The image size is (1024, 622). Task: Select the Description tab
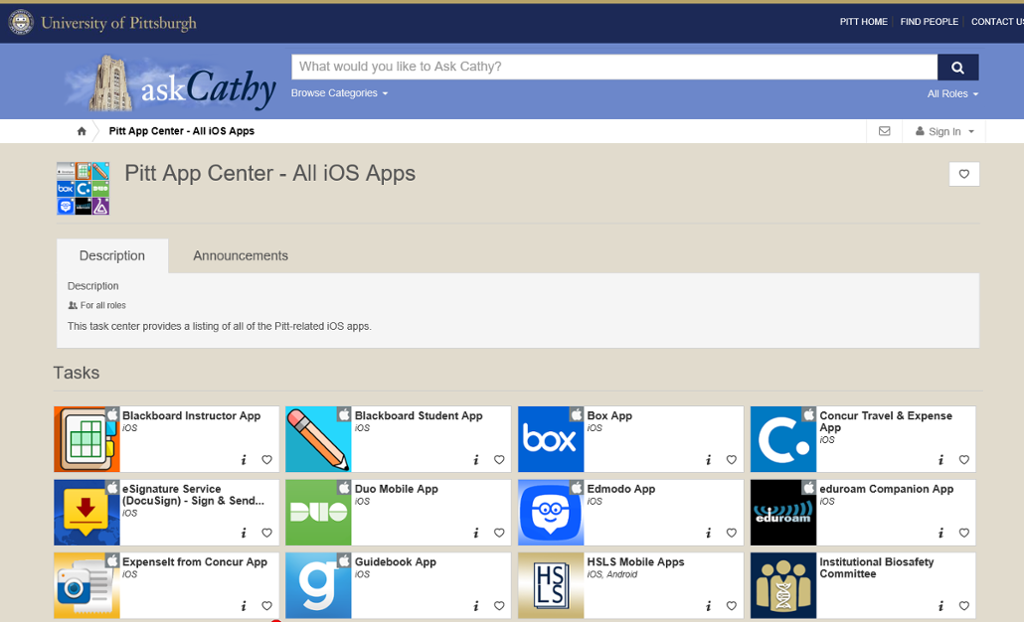[x=112, y=255]
